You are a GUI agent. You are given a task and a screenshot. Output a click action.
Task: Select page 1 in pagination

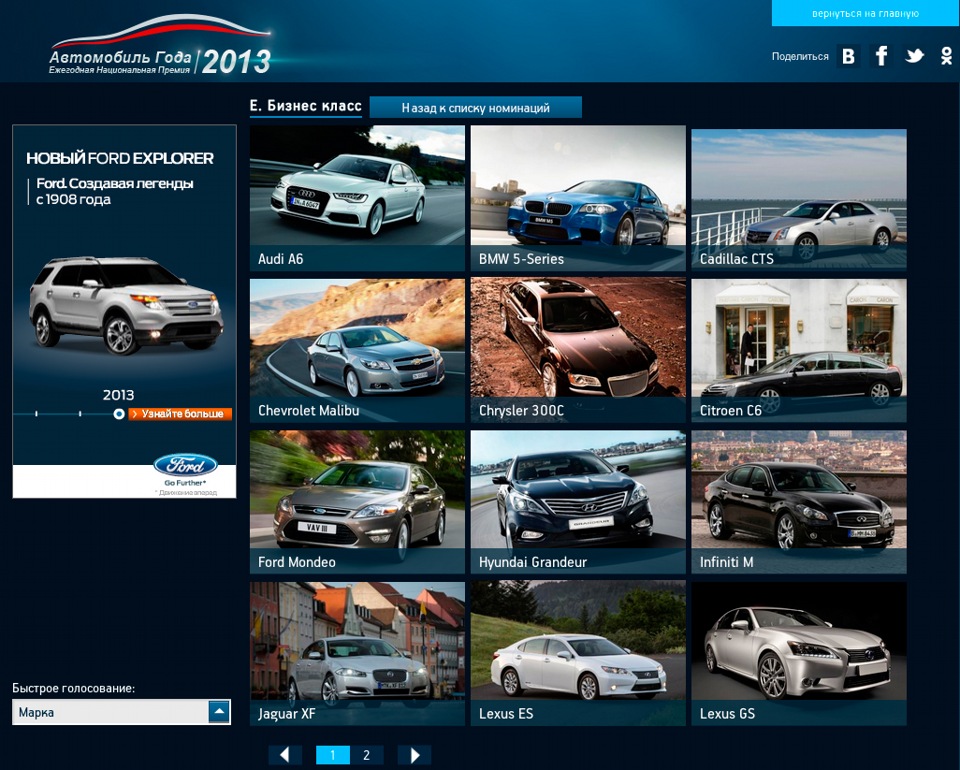tap(332, 755)
